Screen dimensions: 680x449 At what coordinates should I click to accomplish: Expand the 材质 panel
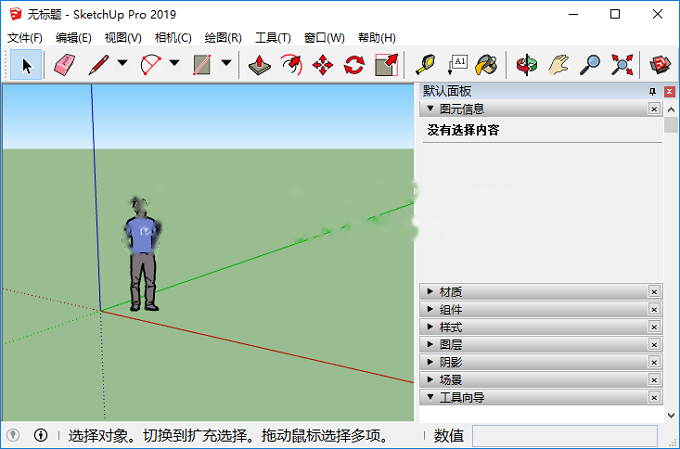pyautogui.click(x=430, y=292)
